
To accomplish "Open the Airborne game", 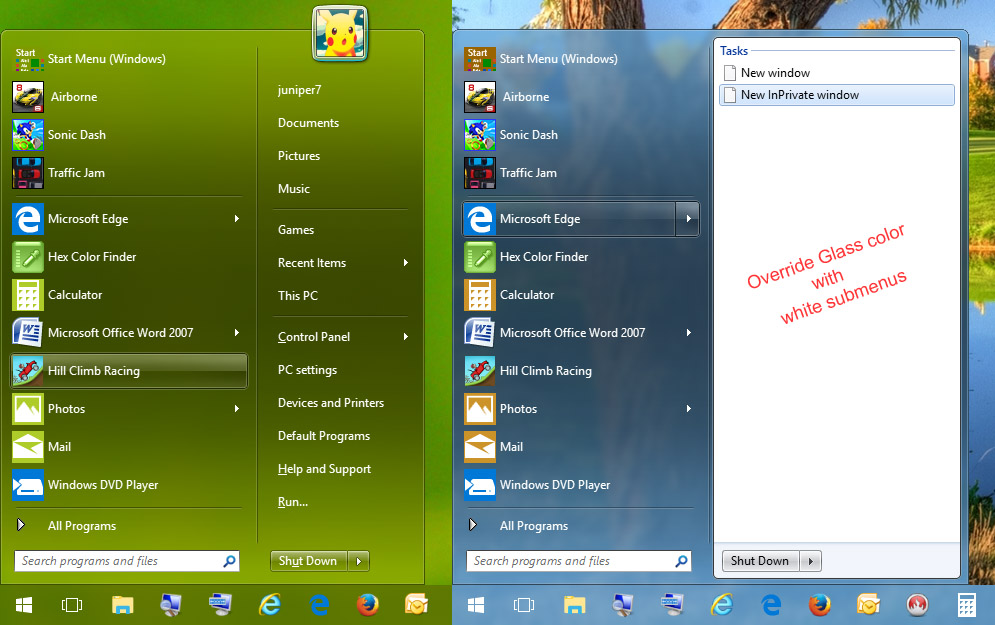I will (93, 97).
